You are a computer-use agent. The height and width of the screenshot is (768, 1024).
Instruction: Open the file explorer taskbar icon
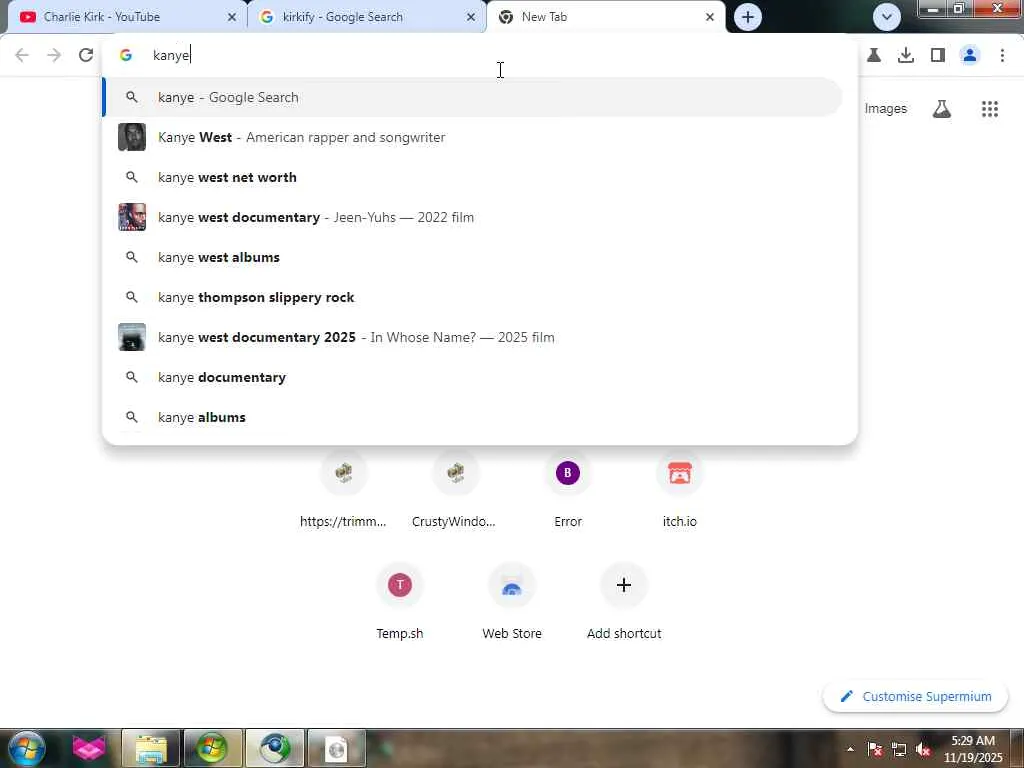(151, 748)
